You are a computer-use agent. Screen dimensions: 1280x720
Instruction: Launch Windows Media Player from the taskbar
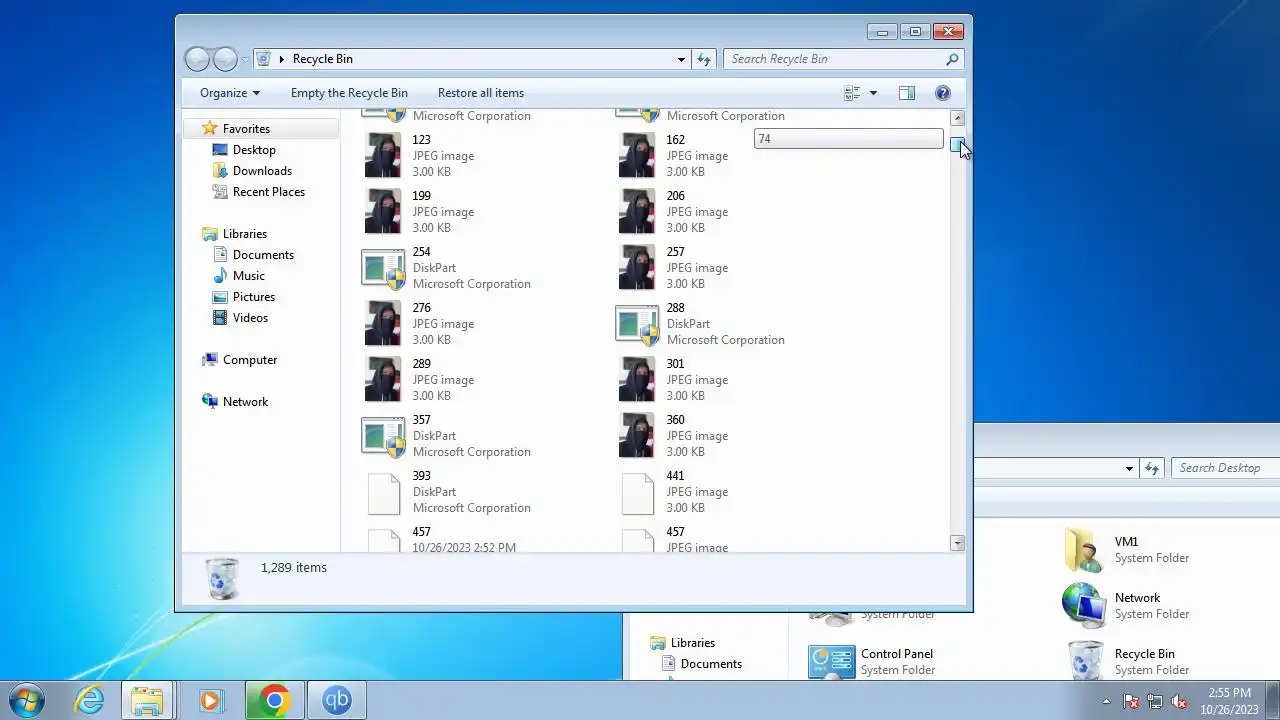(x=210, y=700)
